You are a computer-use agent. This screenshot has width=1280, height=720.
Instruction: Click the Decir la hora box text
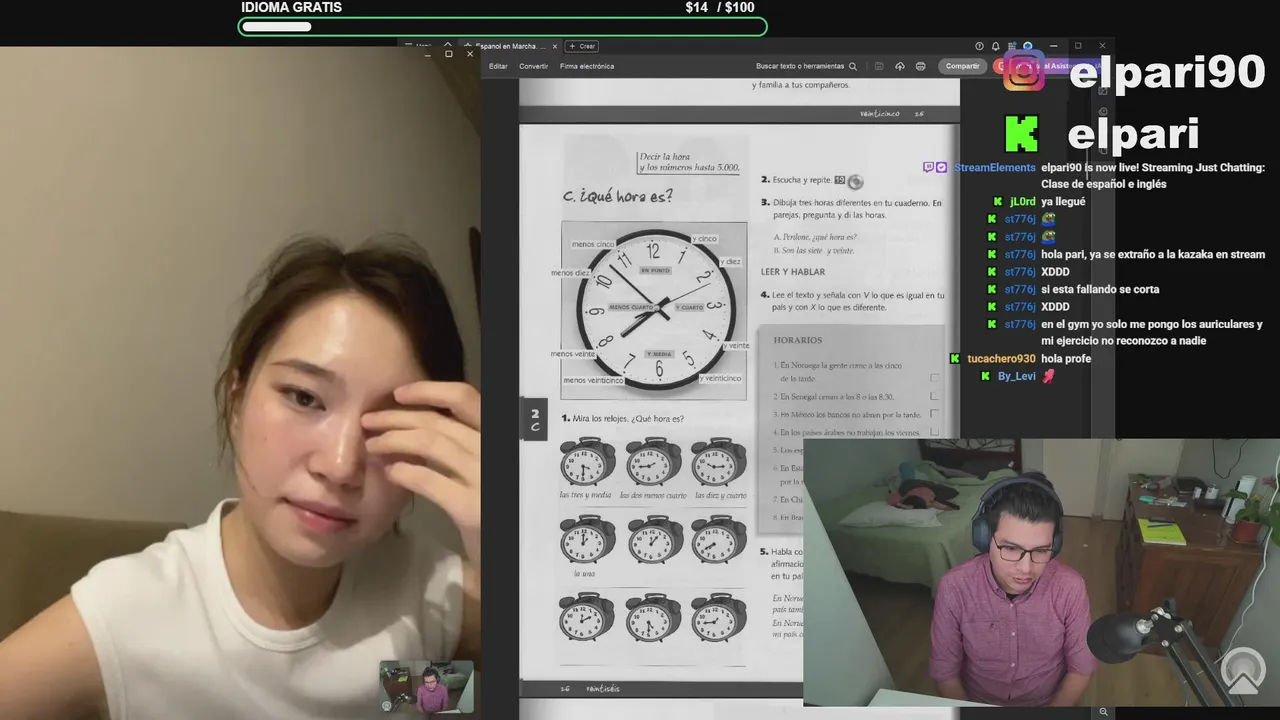tap(689, 162)
